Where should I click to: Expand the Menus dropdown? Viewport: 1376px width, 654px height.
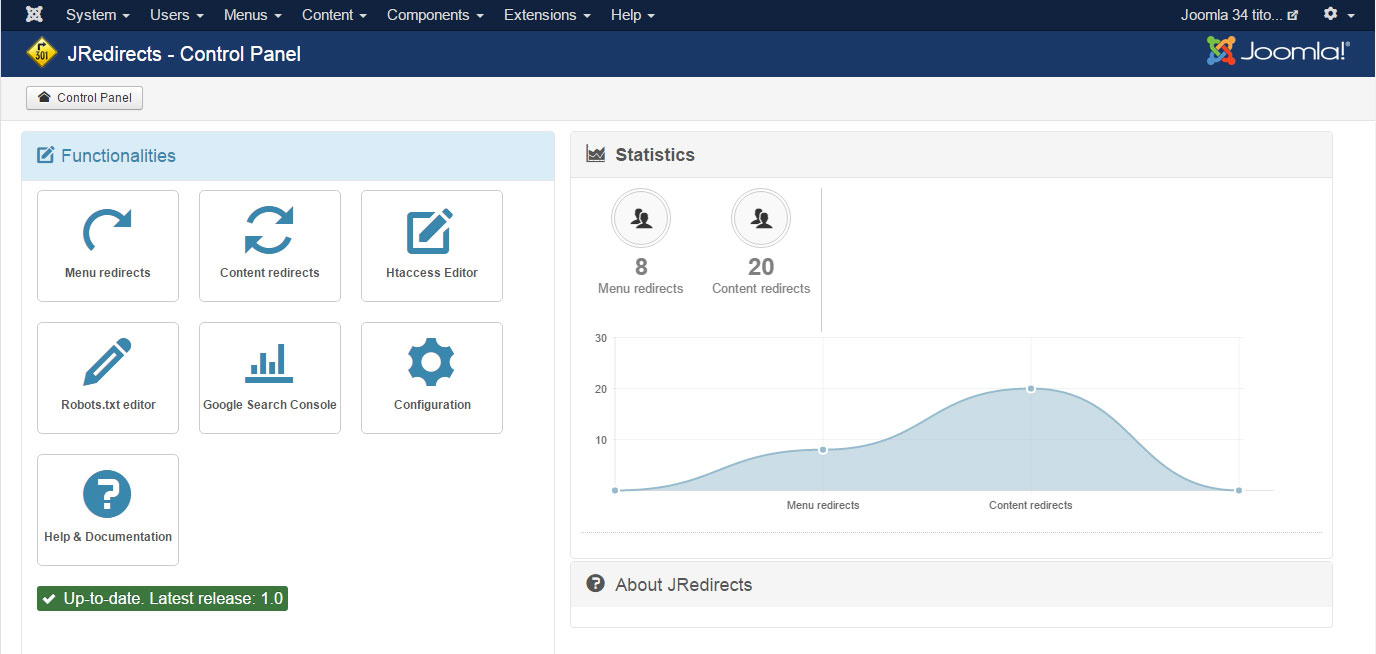coord(253,15)
